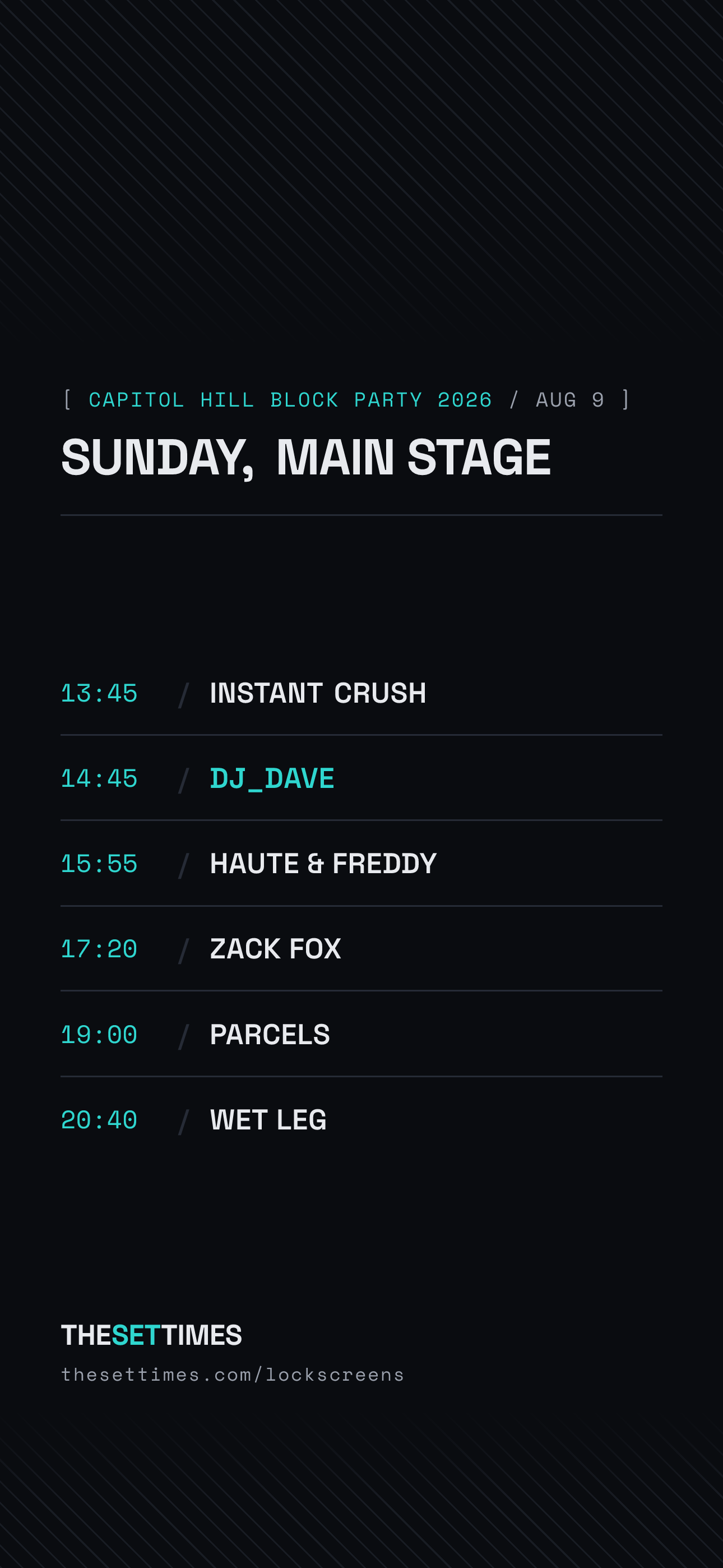Click the slash divider beside DJ_DAVE

point(184,780)
